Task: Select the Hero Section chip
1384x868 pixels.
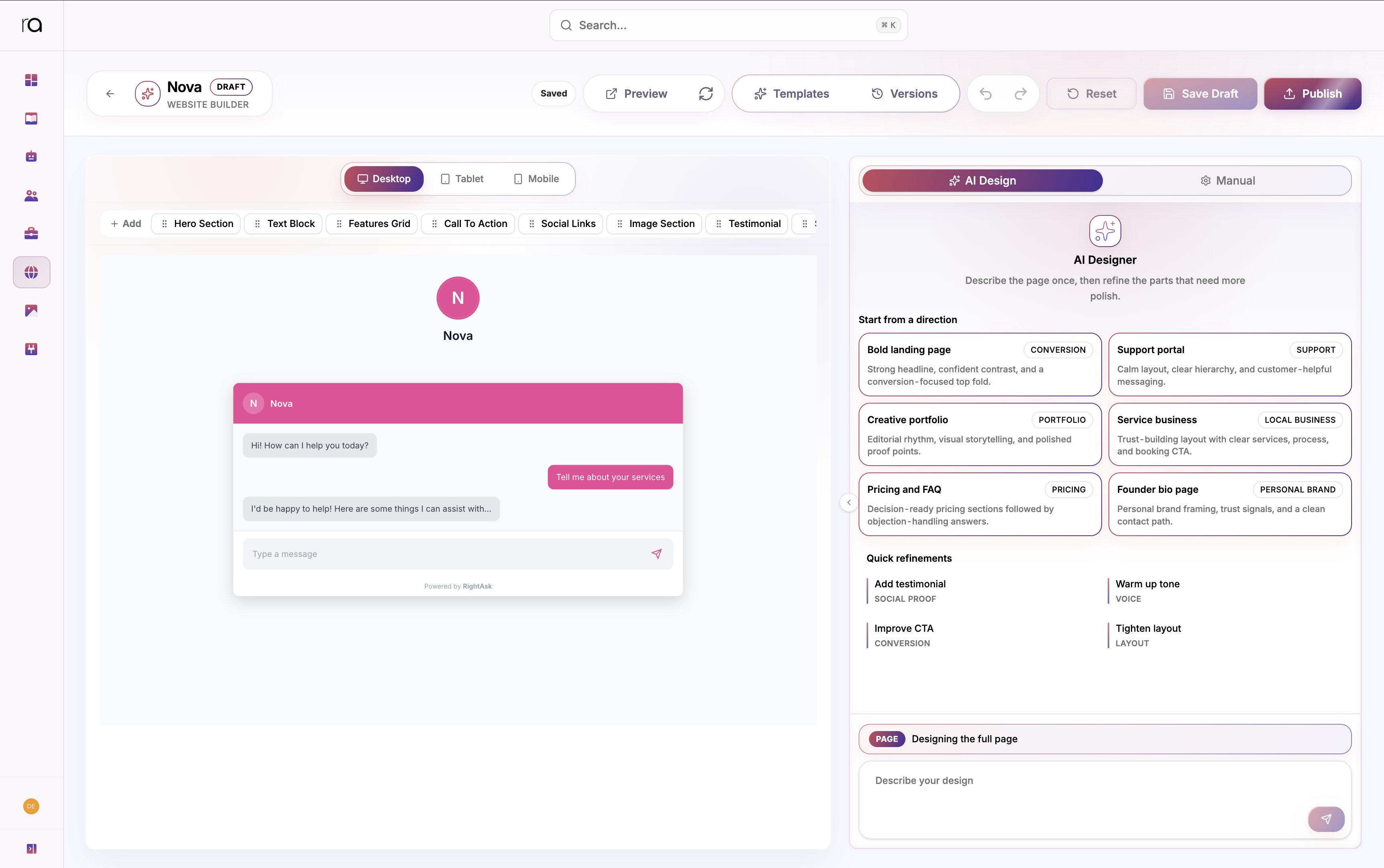Action: (x=196, y=224)
